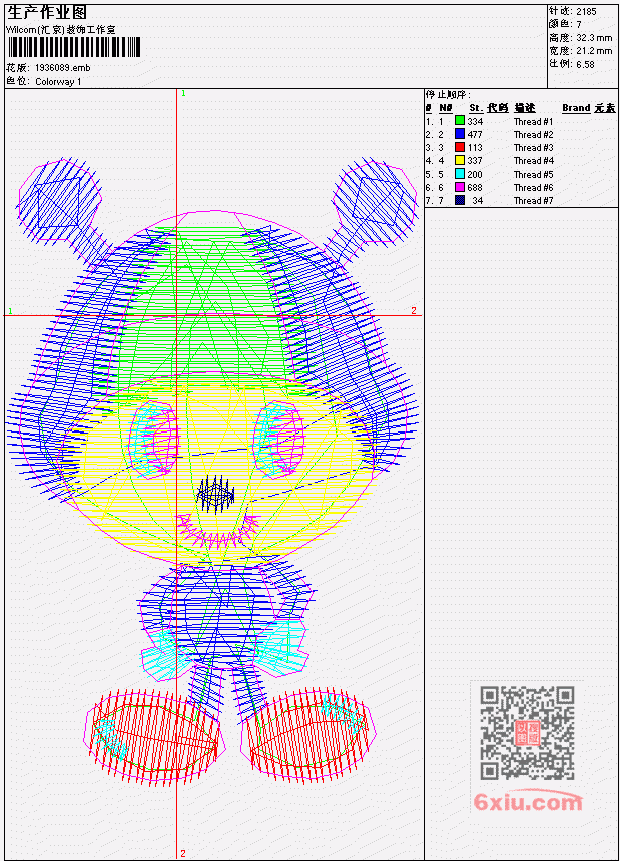Click the bear's dark navy nose stitching
The width and height of the screenshot is (620, 861).
point(215,494)
